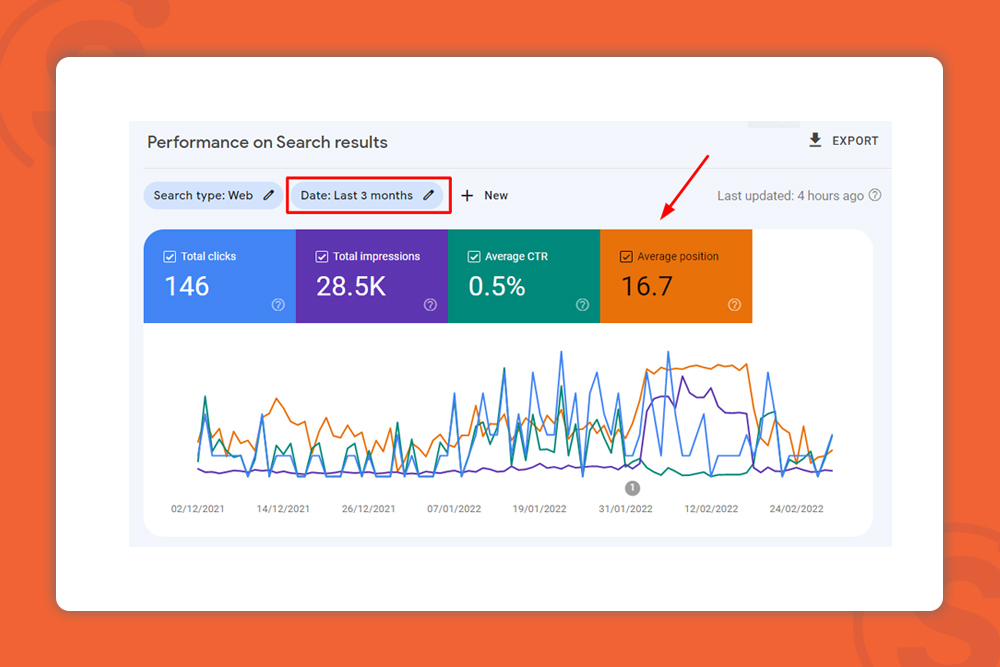Image resolution: width=1000 pixels, height=667 pixels.
Task: Open Search type: Web filter chip
Action: click(213, 195)
